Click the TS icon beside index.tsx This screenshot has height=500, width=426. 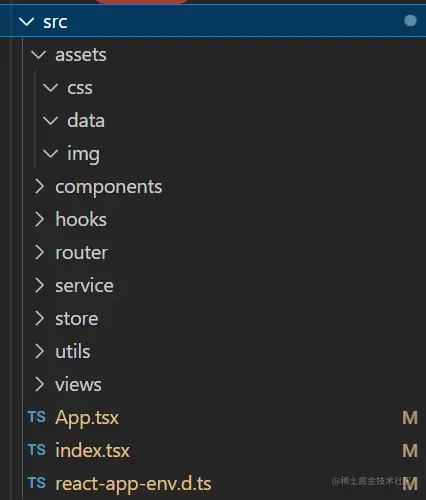[37, 450]
